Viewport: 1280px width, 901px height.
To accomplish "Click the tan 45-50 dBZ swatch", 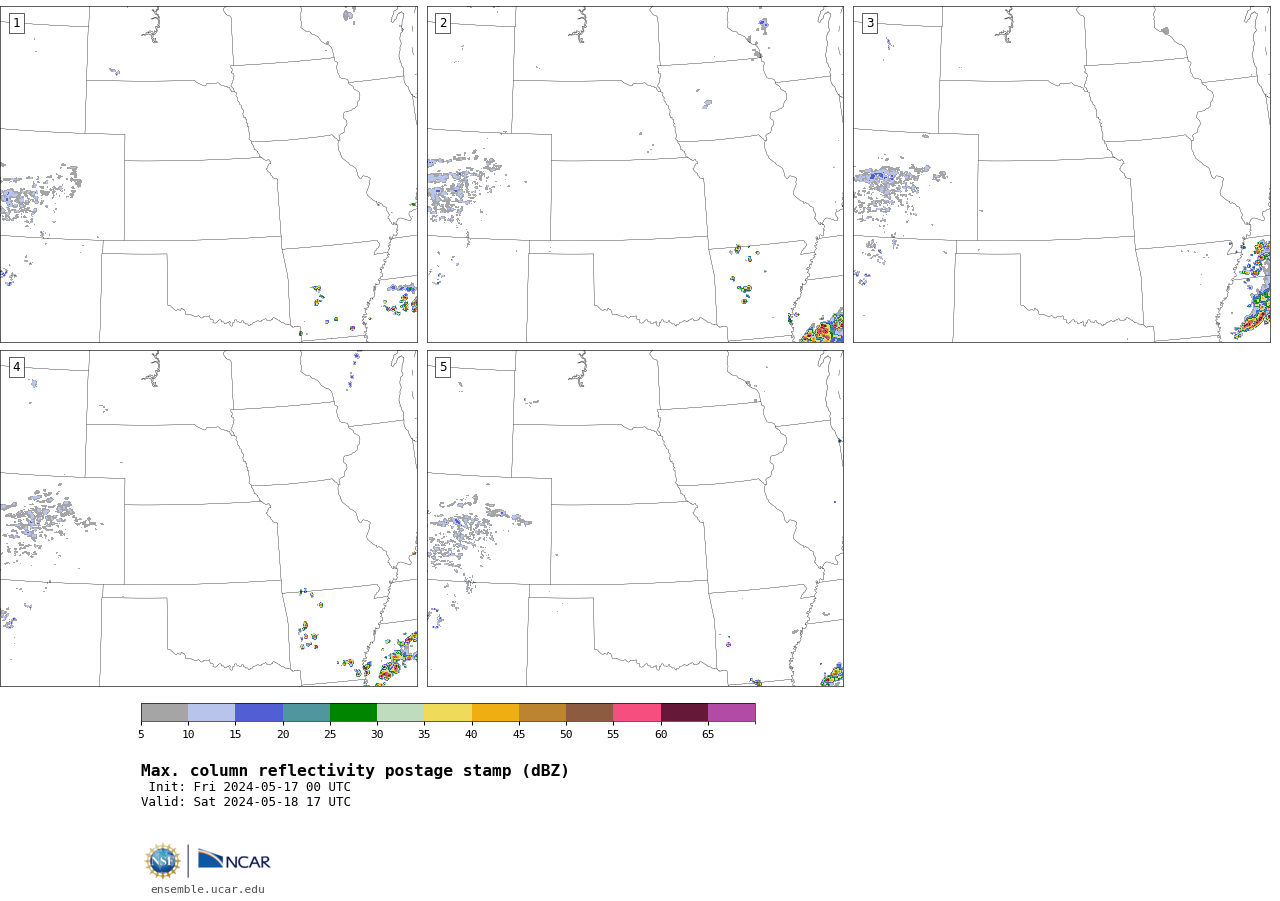I will coord(542,713).
